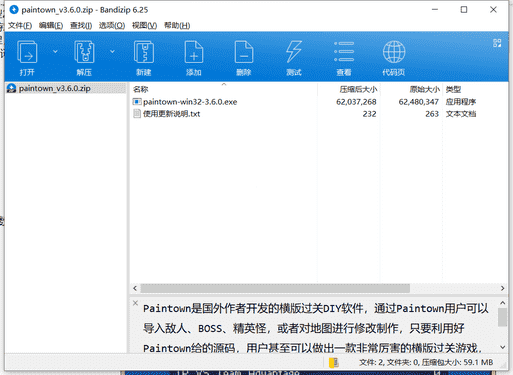The image size is (513, 375).
Task: Click the comment pane scroll down arrow
Action: (x=502, y=347)
